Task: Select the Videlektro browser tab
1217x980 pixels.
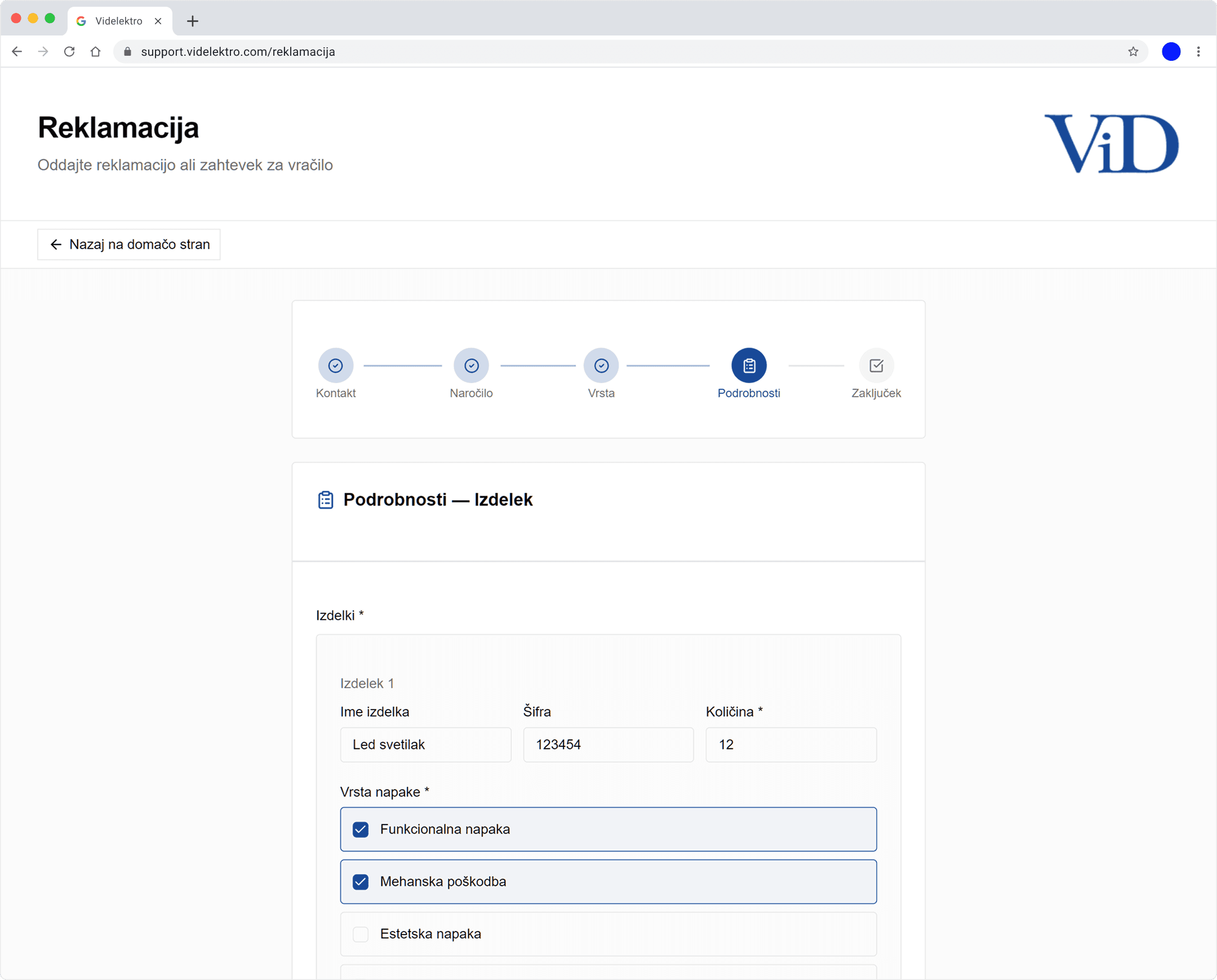Action: [x=119, y=21]
